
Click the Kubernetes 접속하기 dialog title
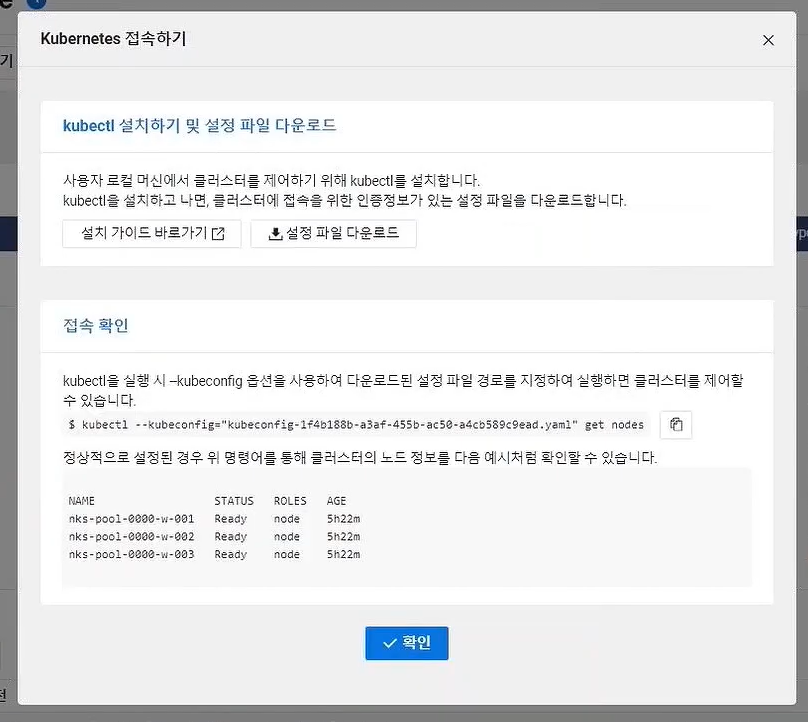[x=113, y=39]
